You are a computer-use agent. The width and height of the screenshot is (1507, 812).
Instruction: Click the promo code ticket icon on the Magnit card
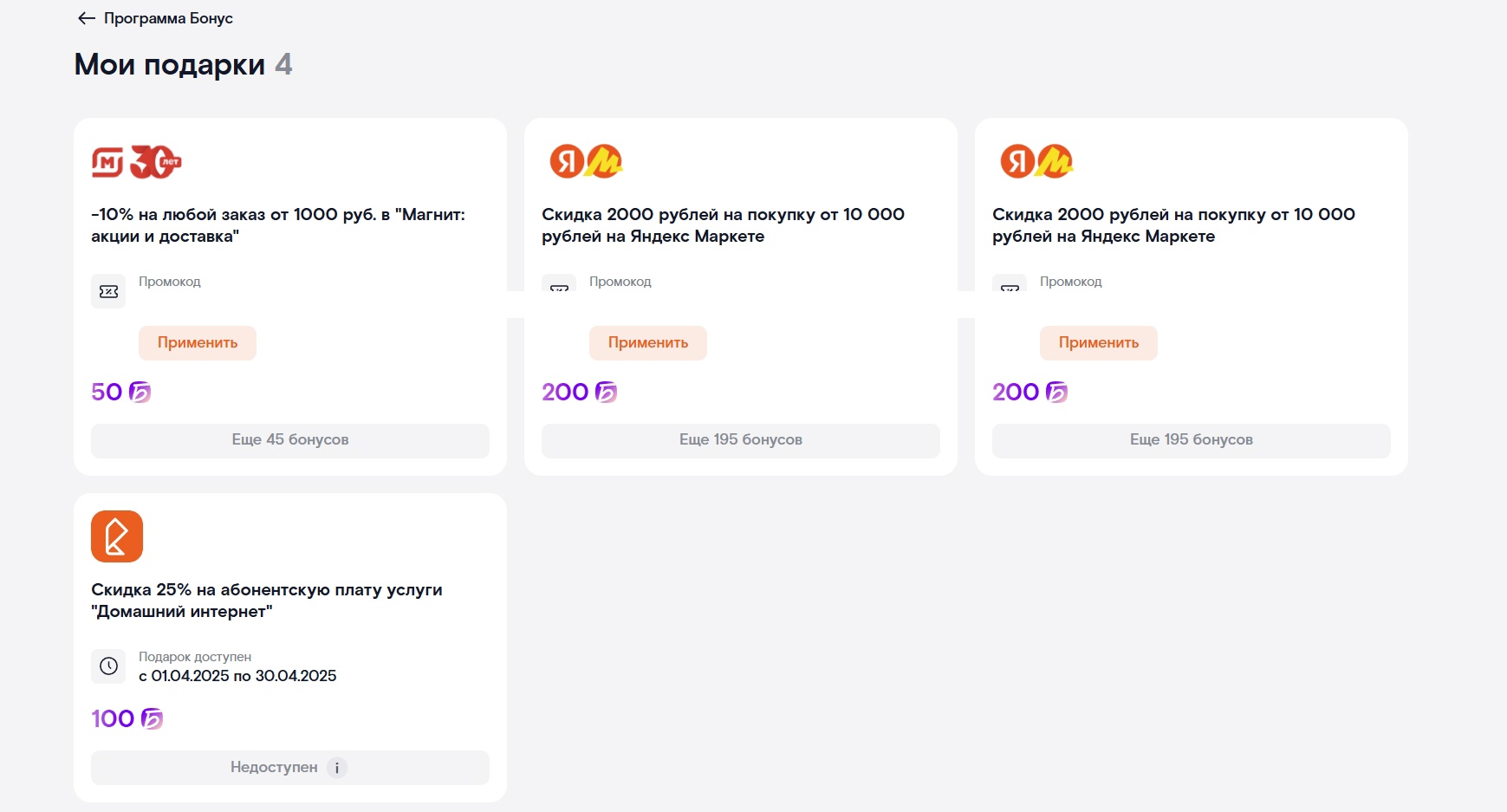pos(108,291)
